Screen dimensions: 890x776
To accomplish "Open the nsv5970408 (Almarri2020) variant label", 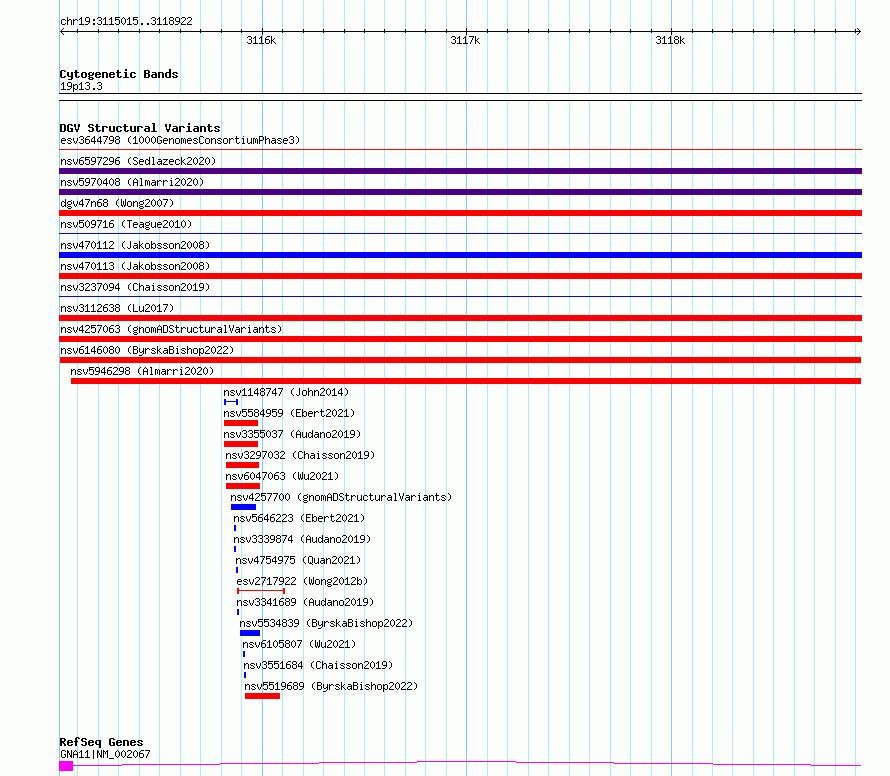I will click(132, 182).
